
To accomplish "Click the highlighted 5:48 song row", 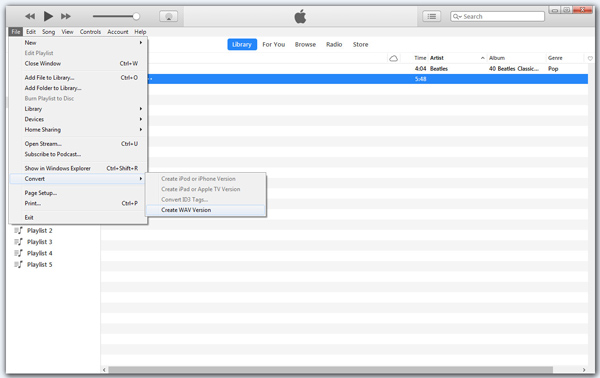I will tap(367, 79).
